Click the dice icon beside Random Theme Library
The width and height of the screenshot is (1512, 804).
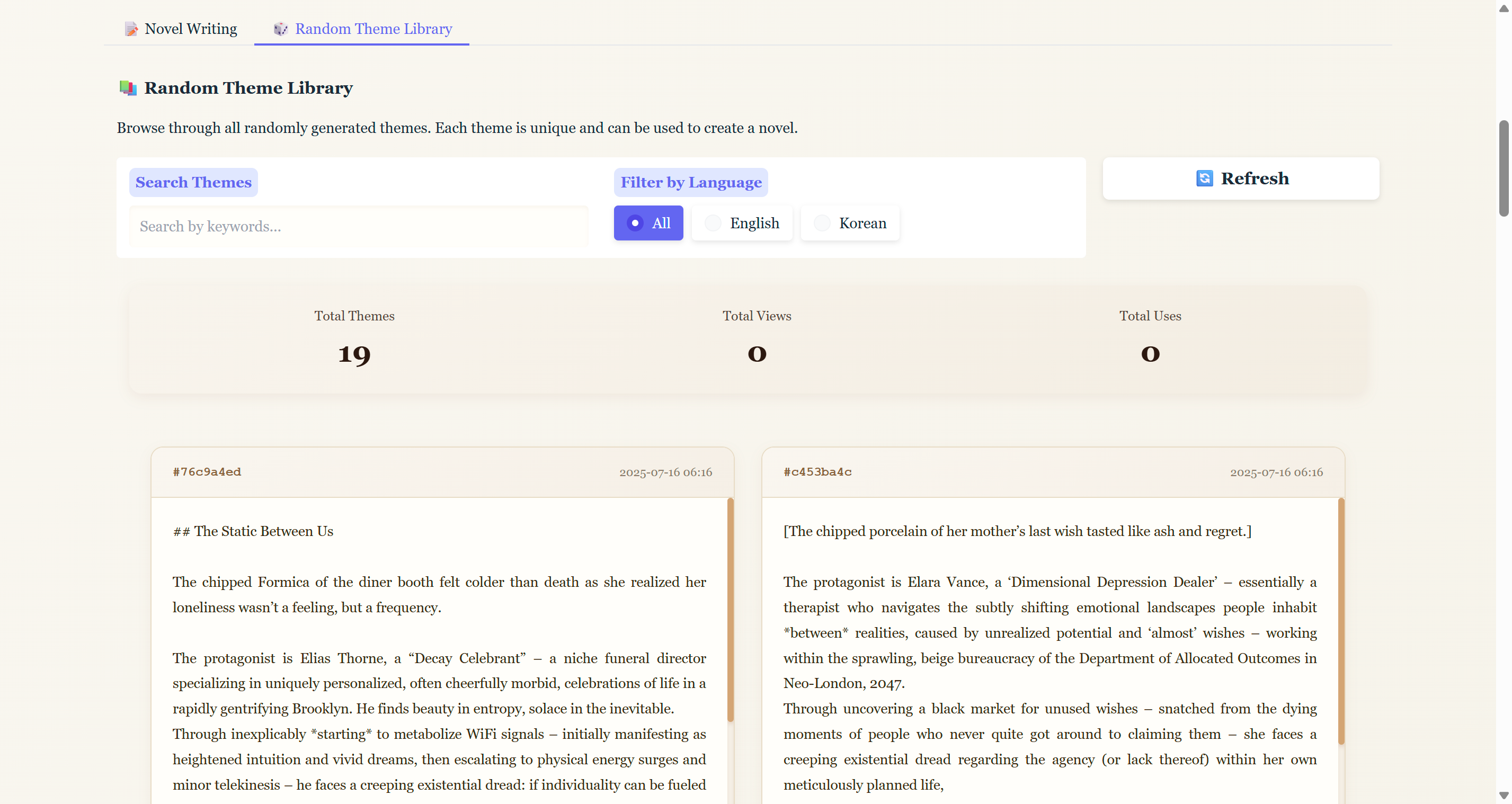(281, 29)
